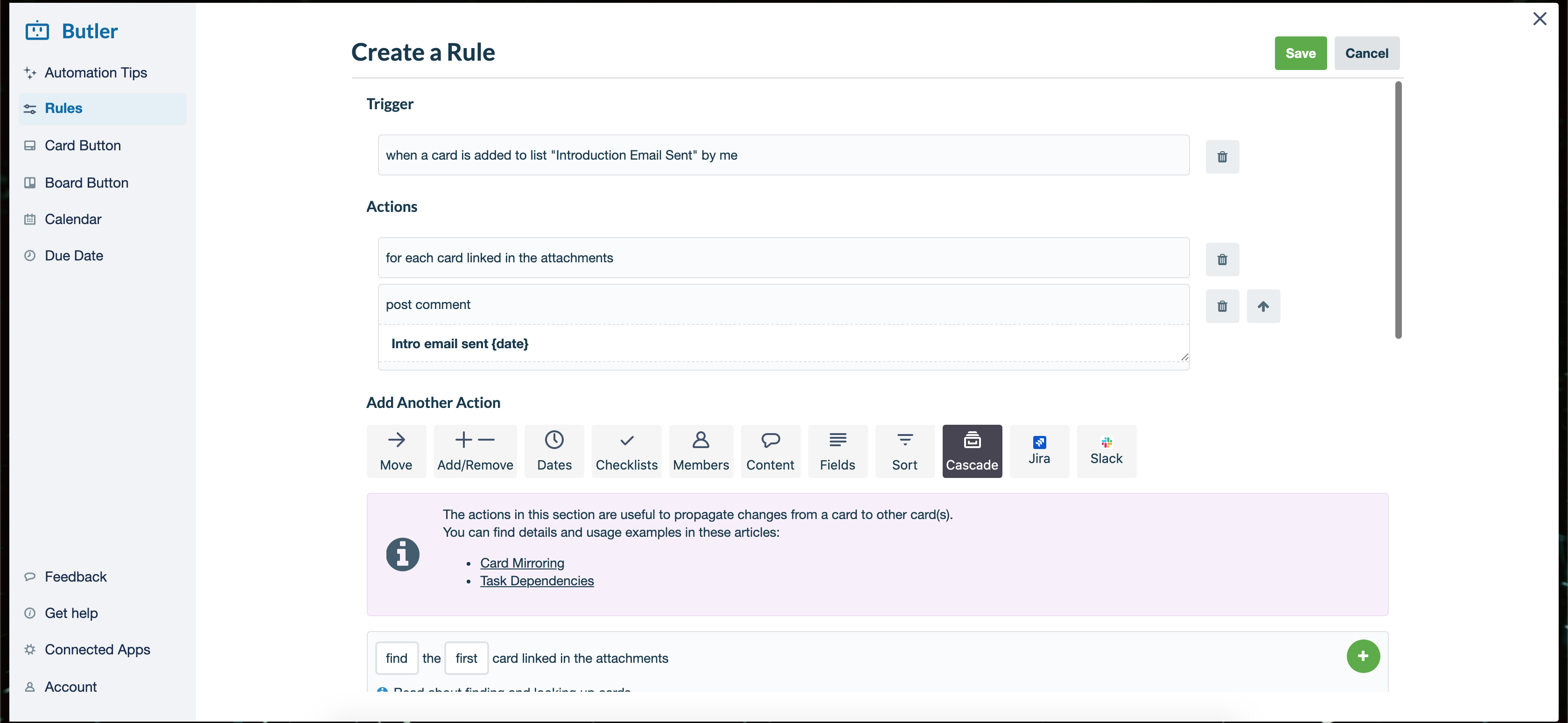The width and height of the screenshot is (1568, 723).
Task: Edit the comment text 'Intro email sent {date}'
Action: coord(784,344)
